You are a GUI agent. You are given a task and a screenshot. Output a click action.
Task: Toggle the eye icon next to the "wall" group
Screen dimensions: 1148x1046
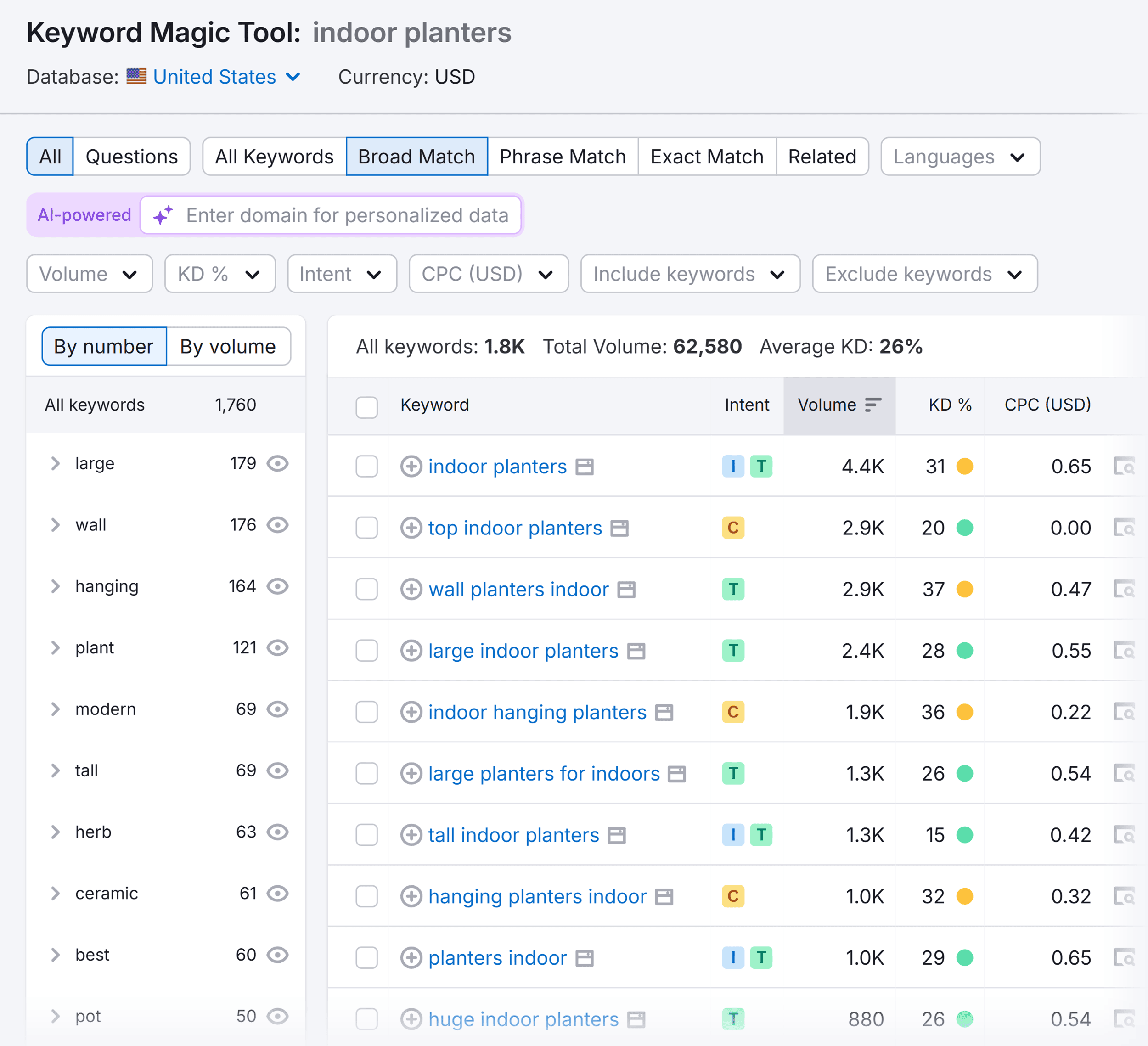coord(278,525)
